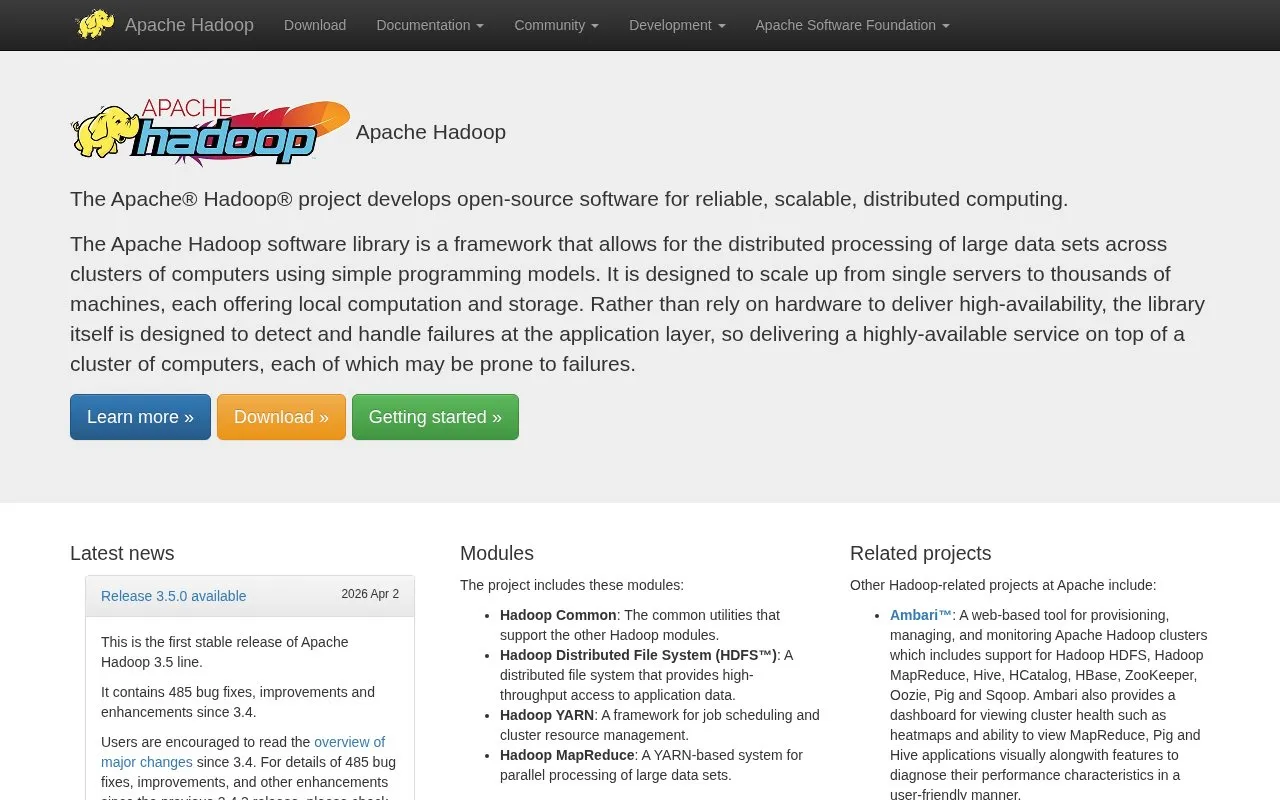This screenshot has width=1280, height=800.
Task: Open the Ambari project link
Action: pos(921,615)
